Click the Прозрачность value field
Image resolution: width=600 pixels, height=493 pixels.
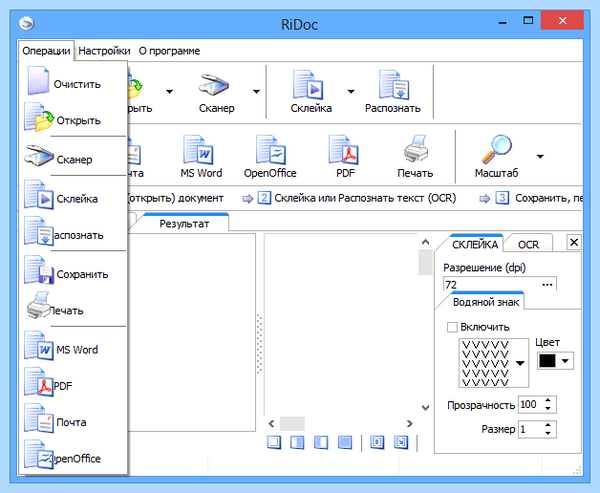pyautogui.click(x=530, y=405)
